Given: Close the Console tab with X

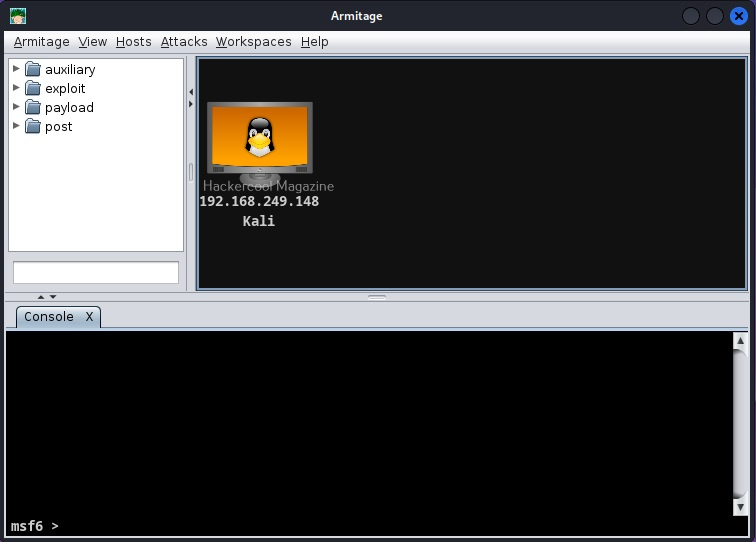Looking at the screenshot, I should coord(89,317).
